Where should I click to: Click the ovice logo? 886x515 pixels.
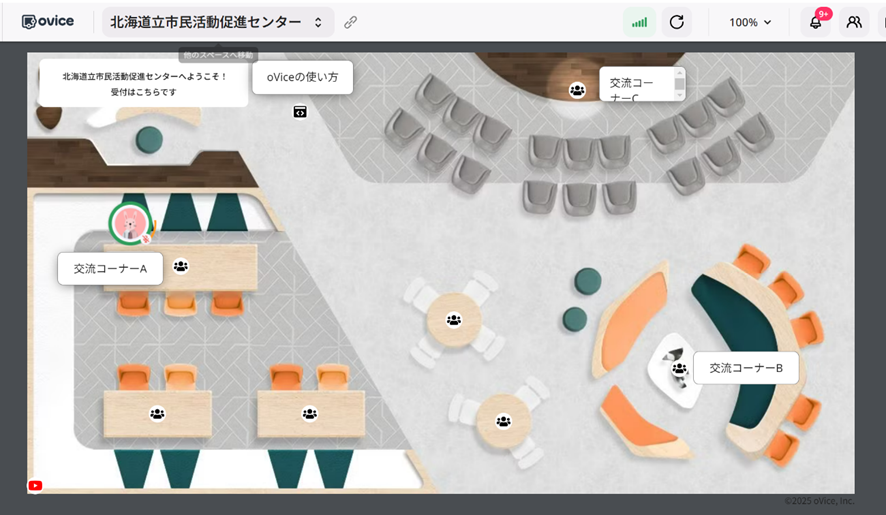point(47,21)
